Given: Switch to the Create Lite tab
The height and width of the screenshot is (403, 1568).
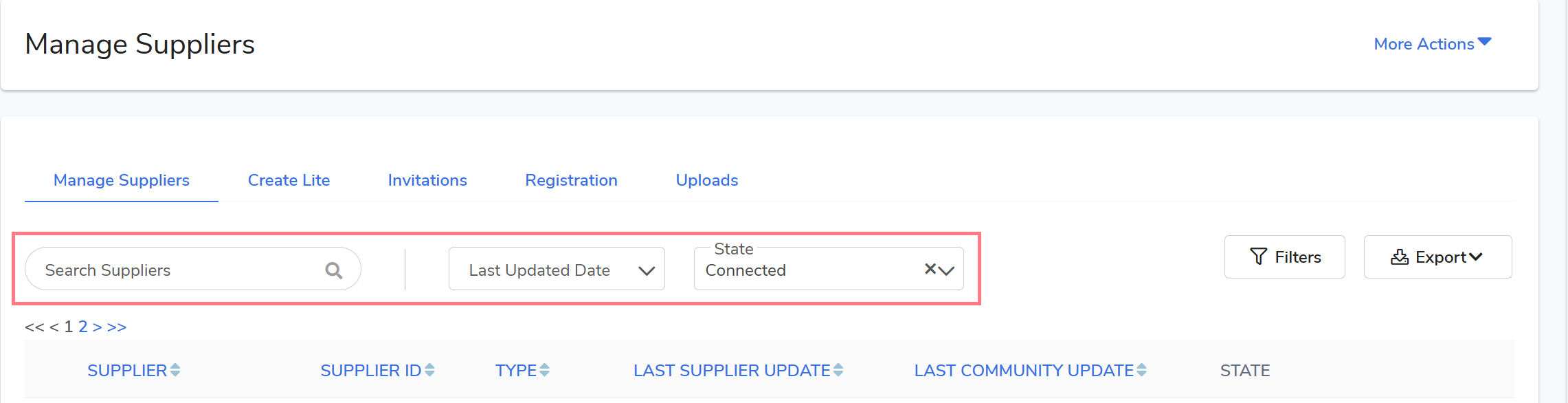Looking at the screenshot, I should click(x=289, y=180).
